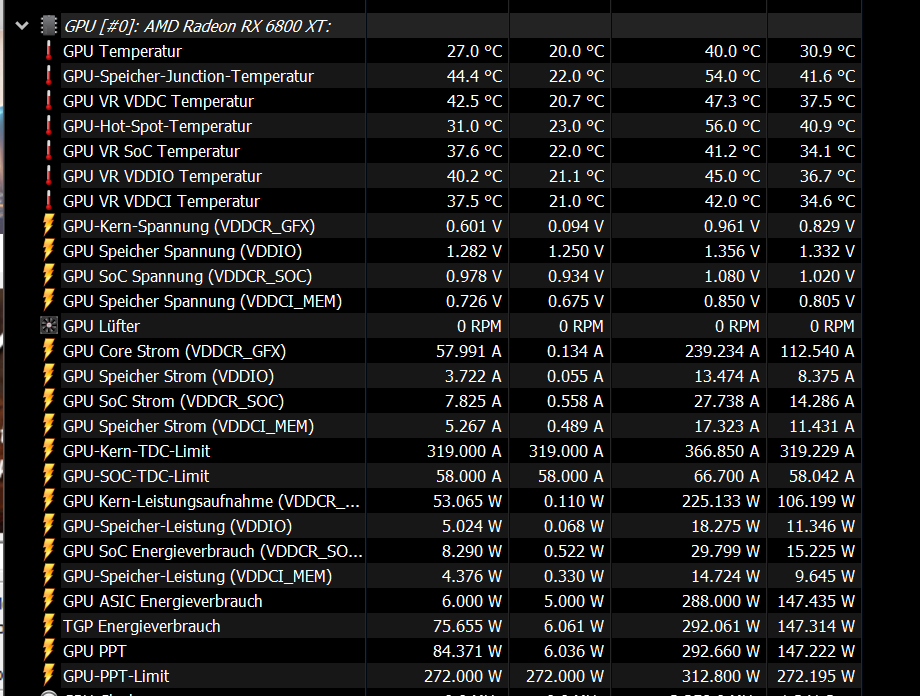Screen dimensions: 920x696
Task: Click lightning icon of GPU-Speicher-Leistung (VDDIO)
Action: pyautogui.click(x=49, y=526)
